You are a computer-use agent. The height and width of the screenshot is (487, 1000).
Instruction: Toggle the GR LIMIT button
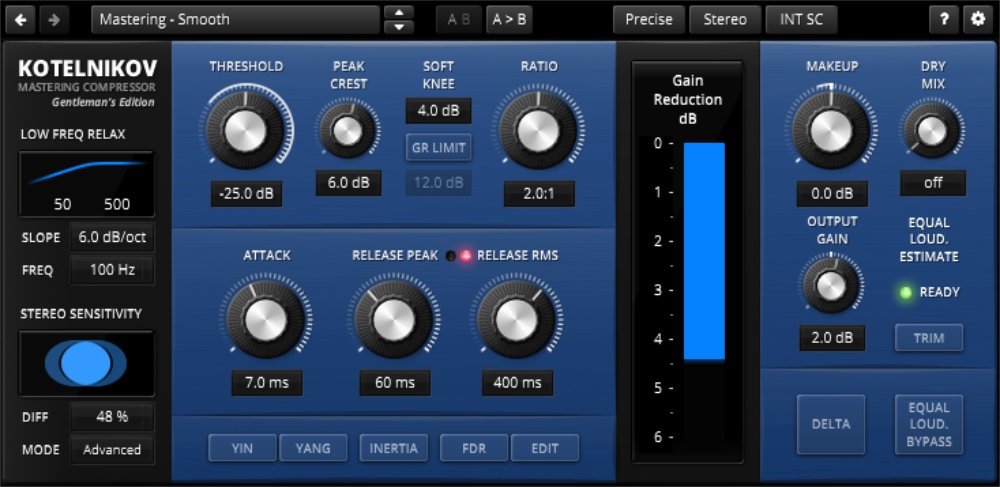pyautogui.click(x=438, y=148)
